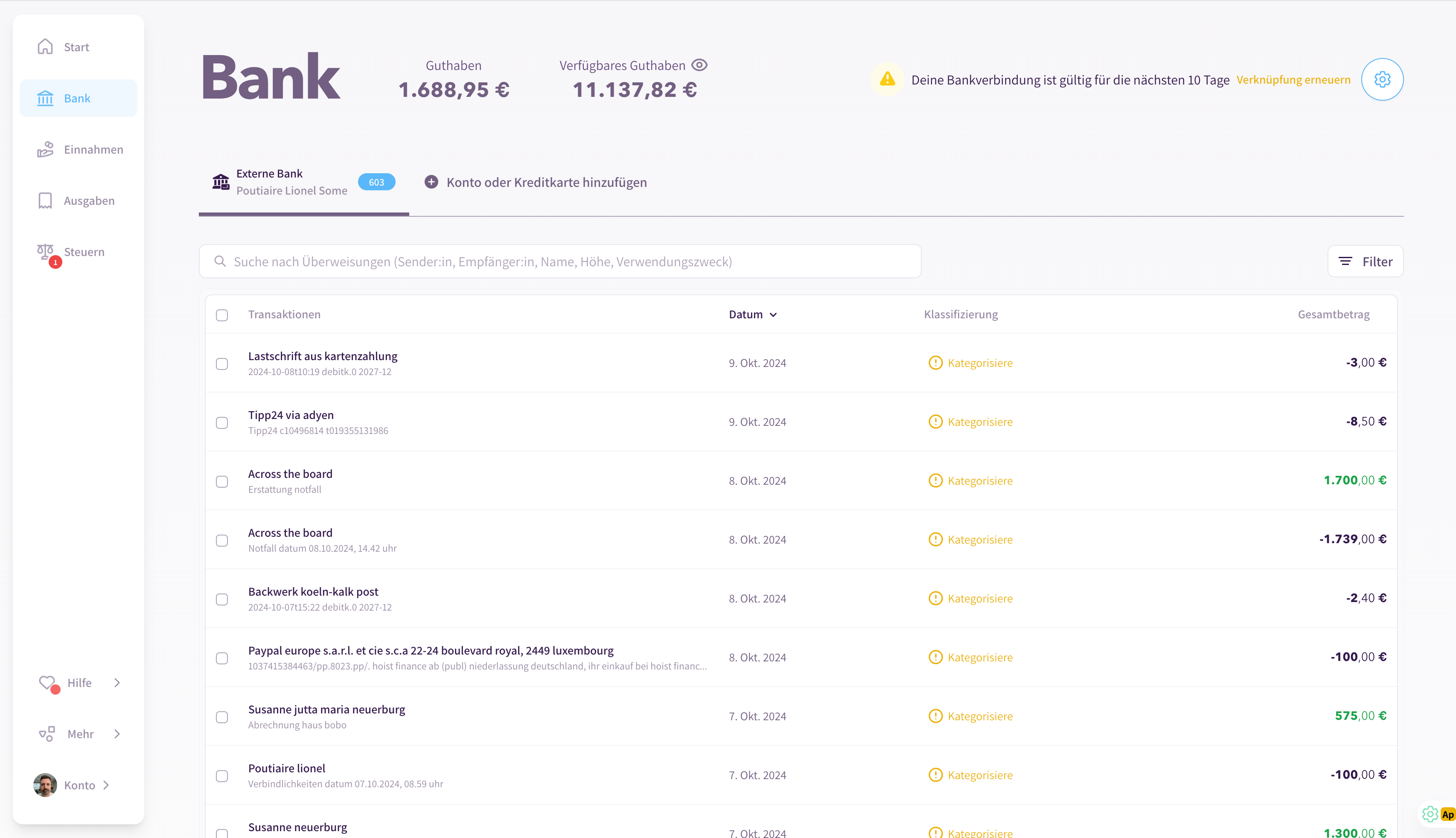Click the Externe Bank building icon
The height and width of the screenshot is (838, 1456).
[221, 182]
